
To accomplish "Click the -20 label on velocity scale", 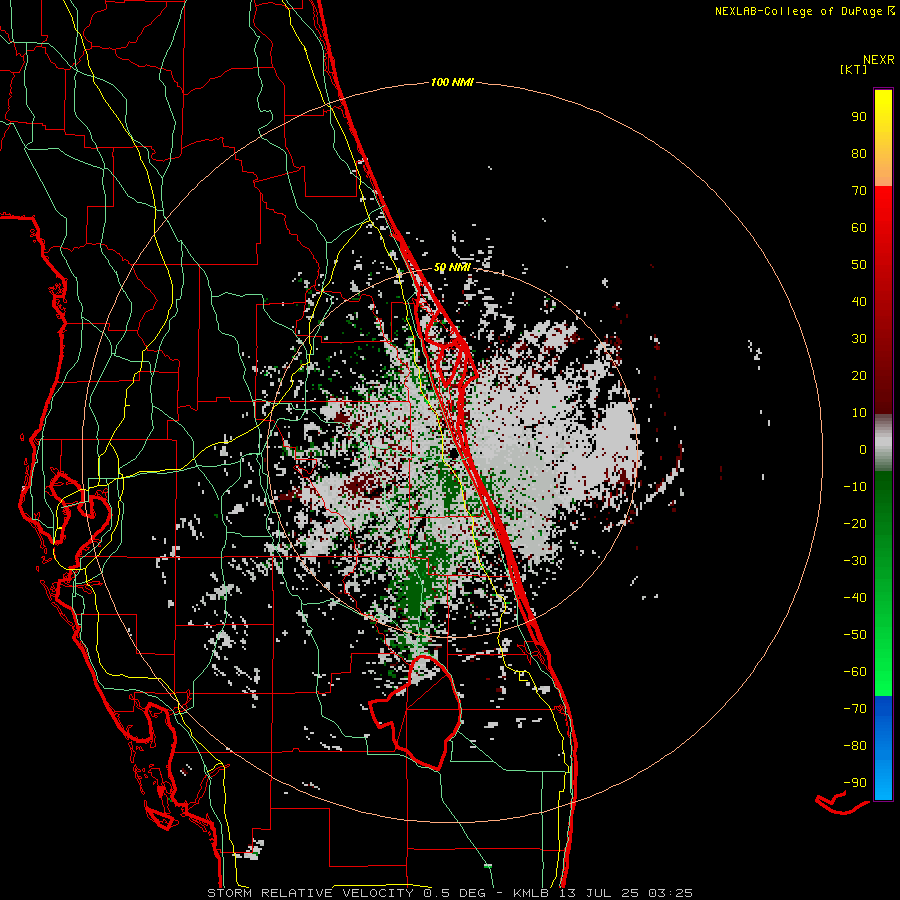I will (855, 524).
